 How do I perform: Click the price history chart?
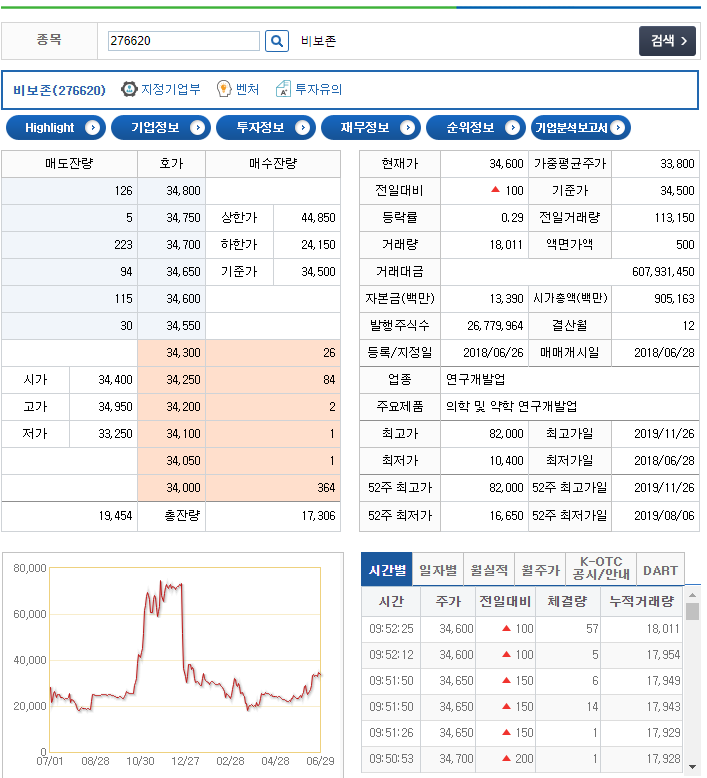click(185, 660)
